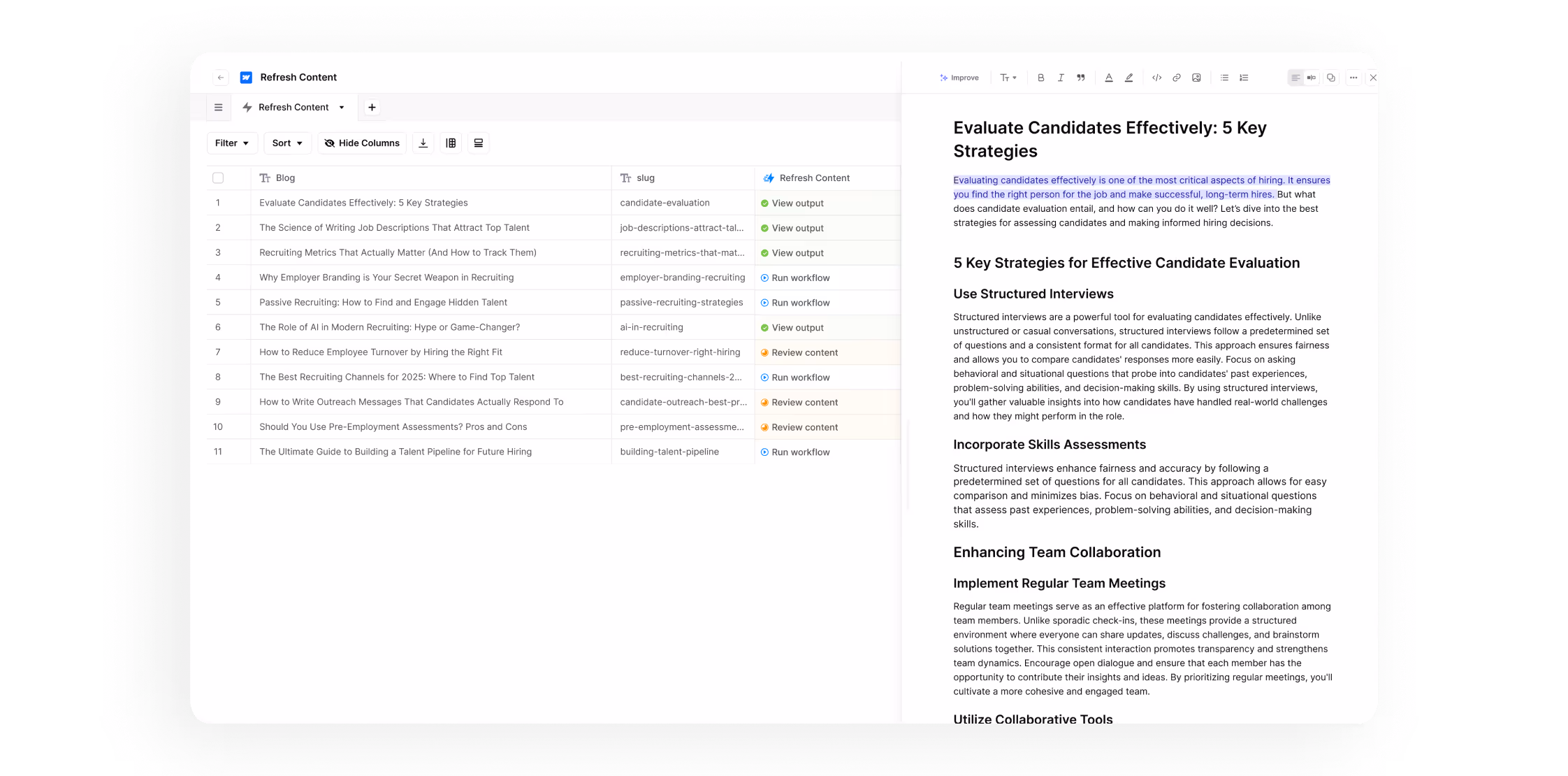Switch to compare diff view toggle
The image size is (1568, 776).
1311,78
